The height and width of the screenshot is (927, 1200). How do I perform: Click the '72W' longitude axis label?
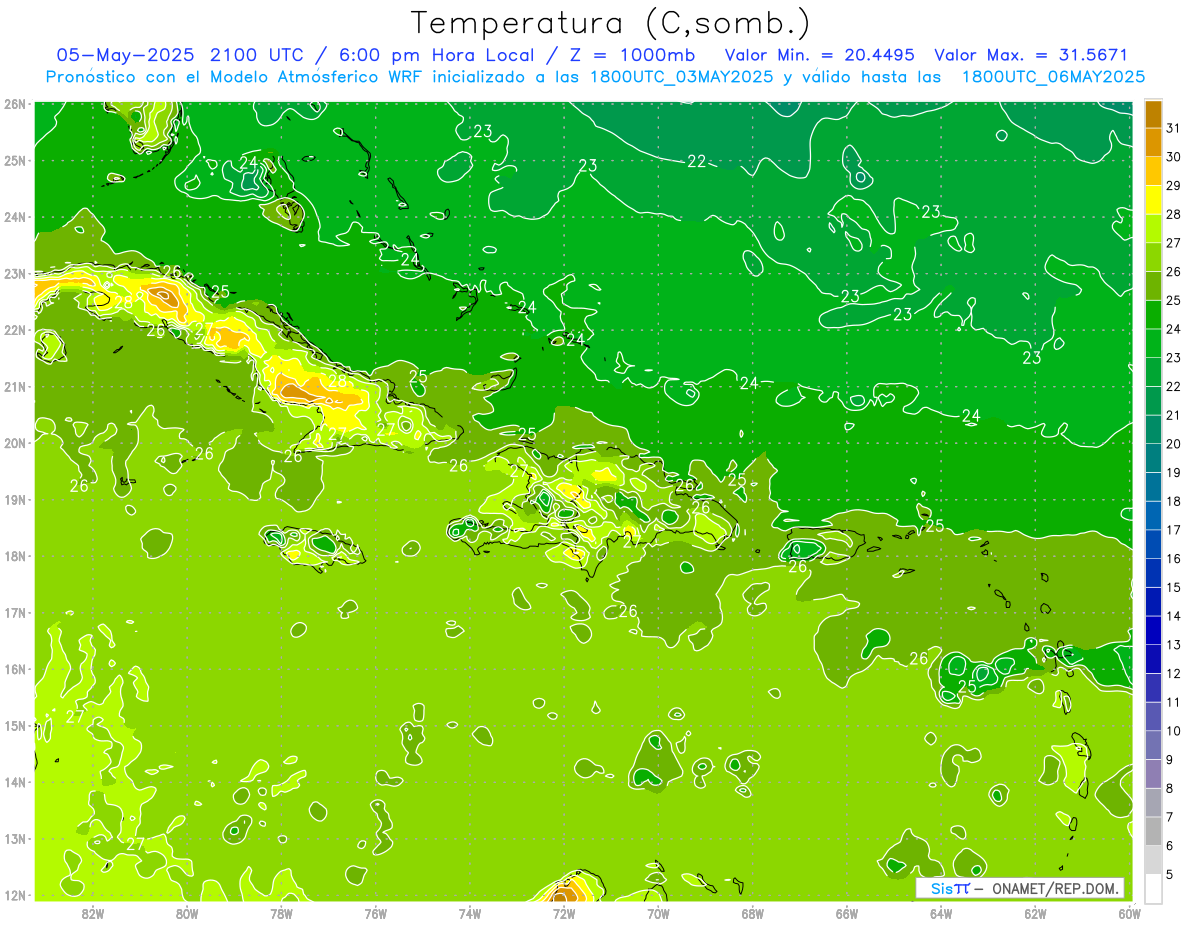click(564, 913)
